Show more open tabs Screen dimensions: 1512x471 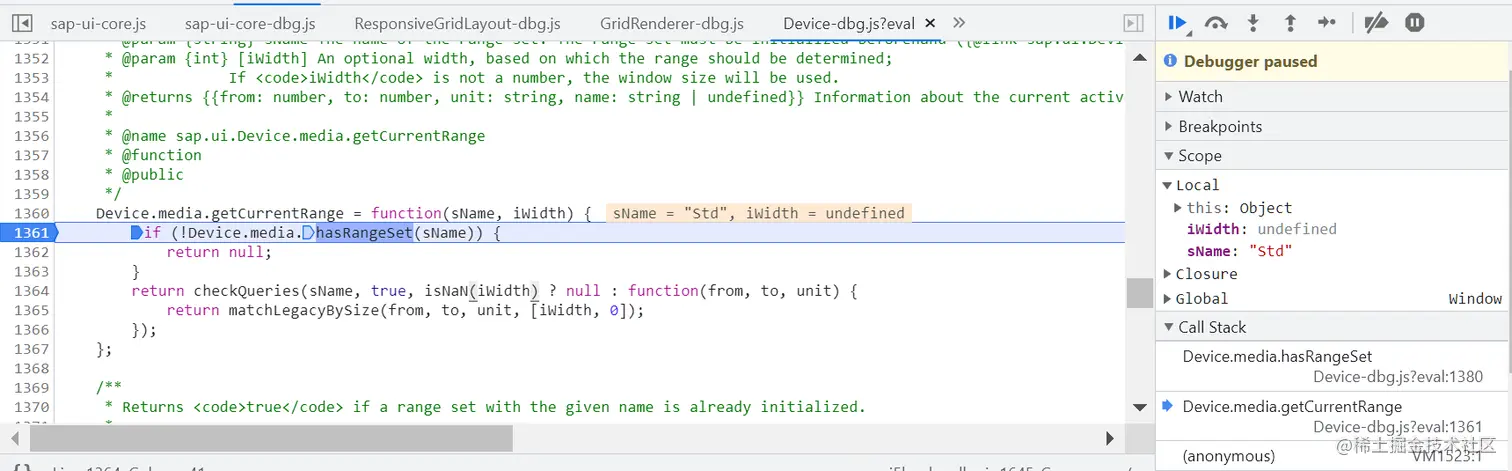pos(959,22)
